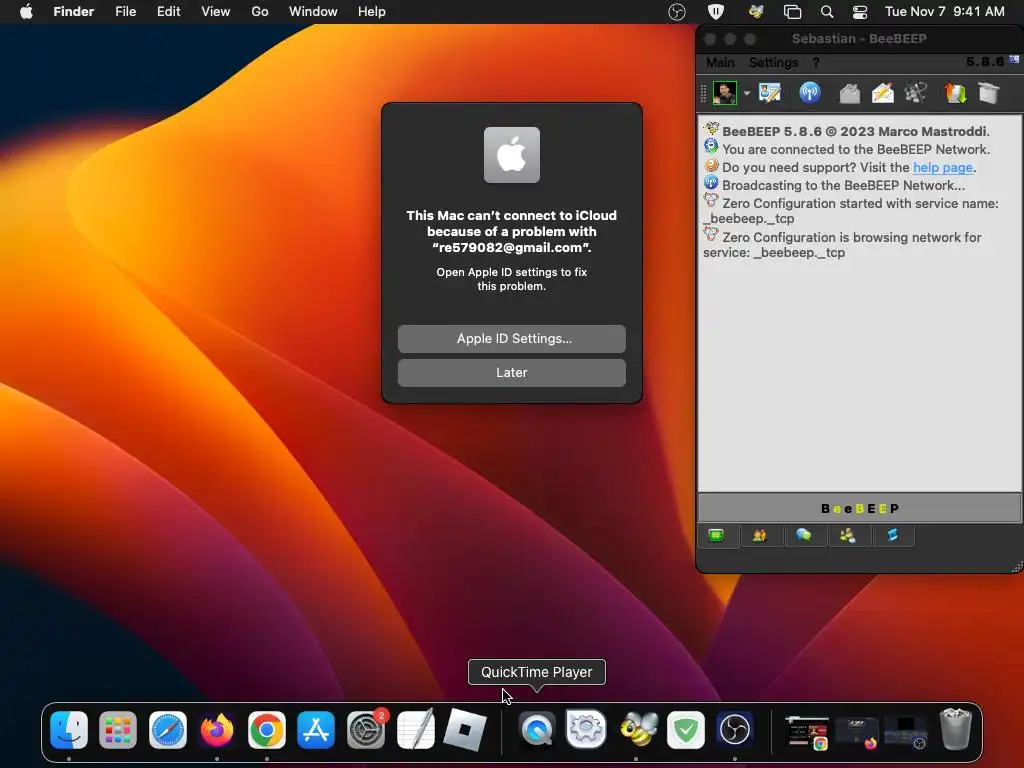Open Control Center in menu bar
This screenshot has width=1024, height=768.
pyautogui.click(x=860, y=11)
